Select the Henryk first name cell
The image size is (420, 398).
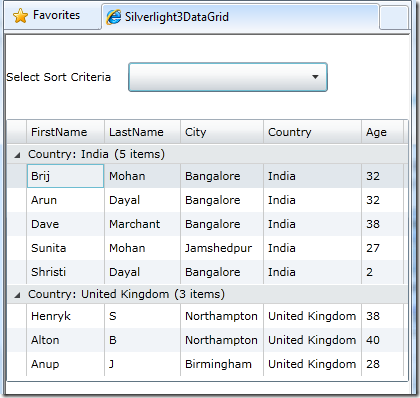click(x=65, y=316)
